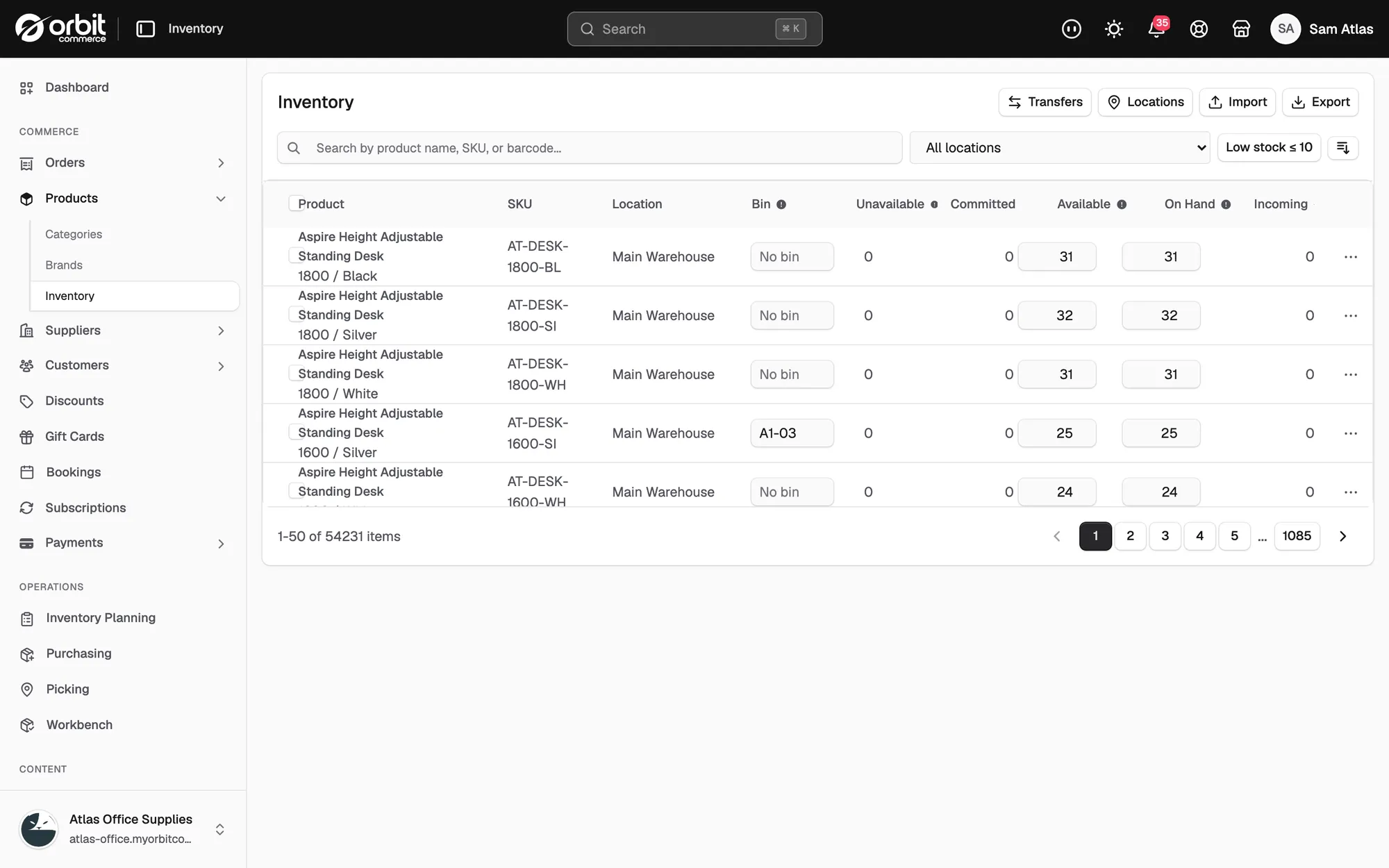Click the Orbit Commerce logo

pos(61,28)
